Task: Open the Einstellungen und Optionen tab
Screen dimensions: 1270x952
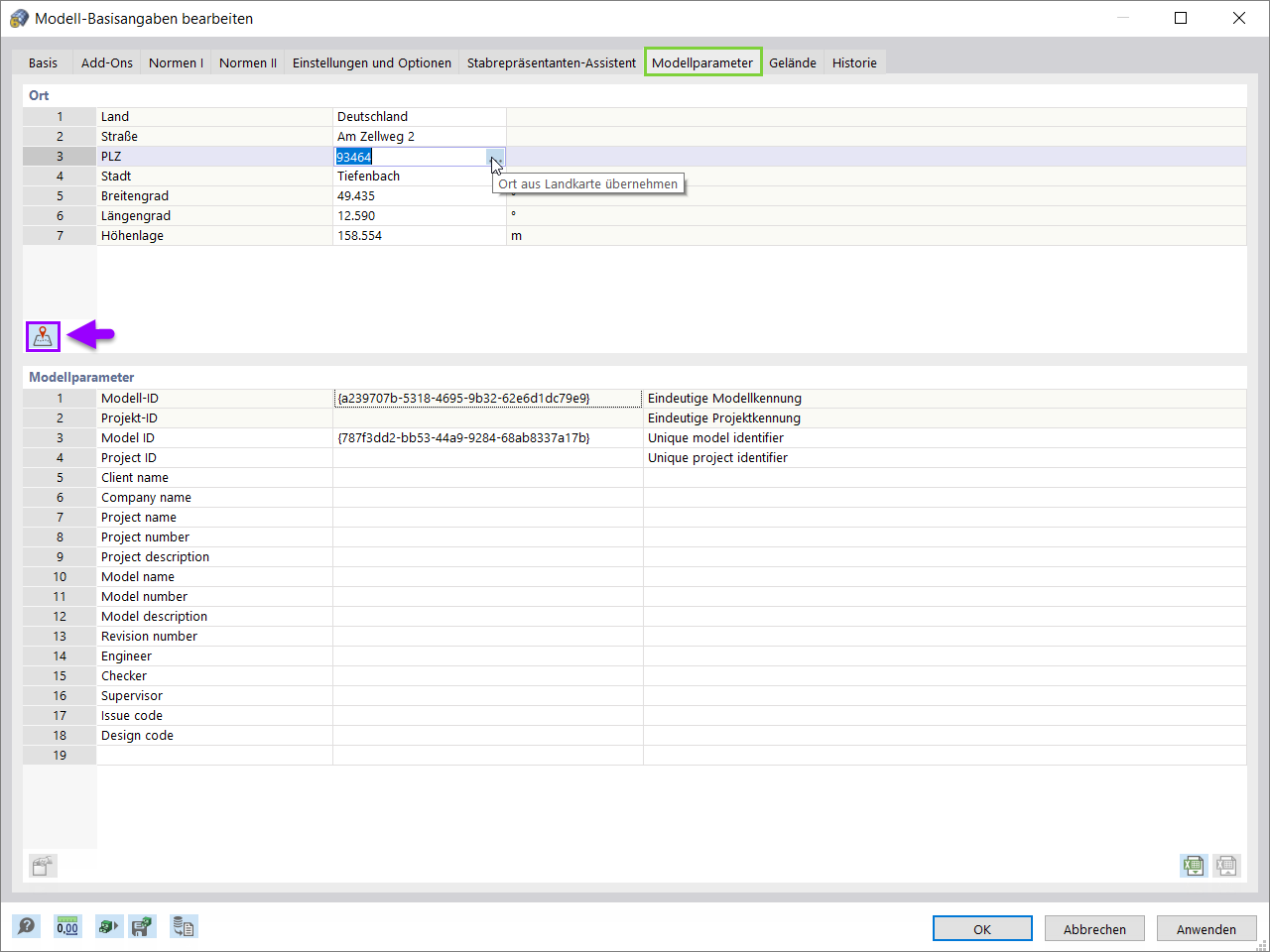Action: [x=372, y=62]
